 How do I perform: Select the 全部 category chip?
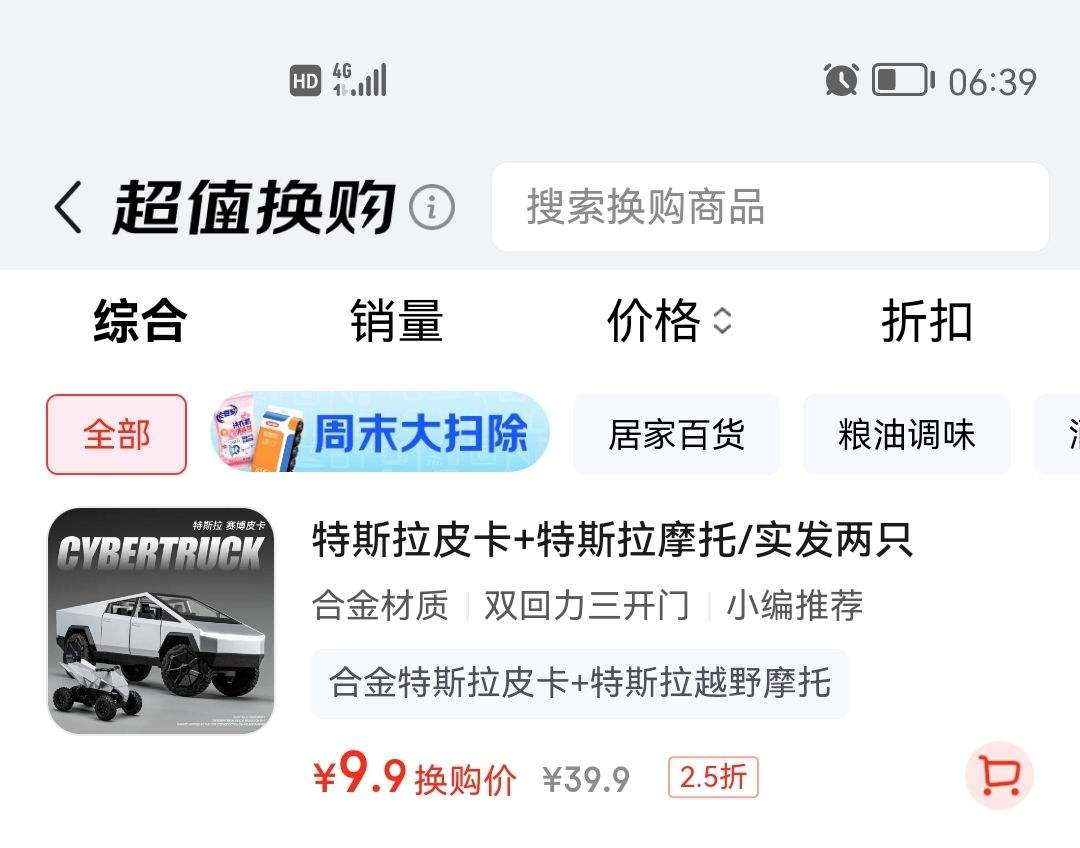(x=116, y=434)
